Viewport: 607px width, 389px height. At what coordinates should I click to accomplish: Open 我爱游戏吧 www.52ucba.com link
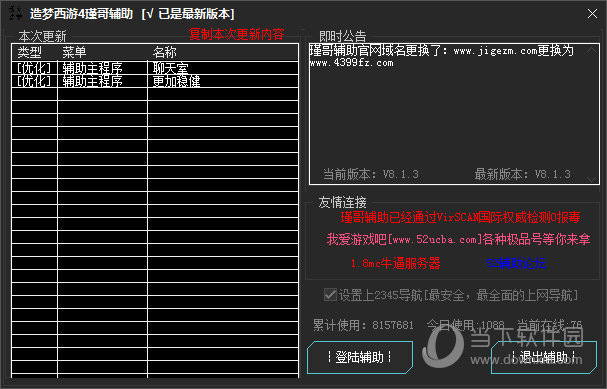point(458,239)
